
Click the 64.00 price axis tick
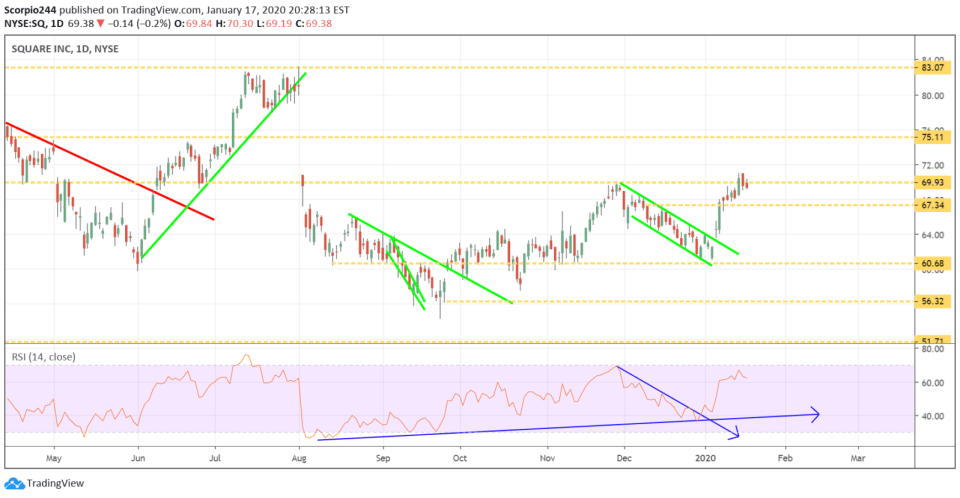point(932,235)
